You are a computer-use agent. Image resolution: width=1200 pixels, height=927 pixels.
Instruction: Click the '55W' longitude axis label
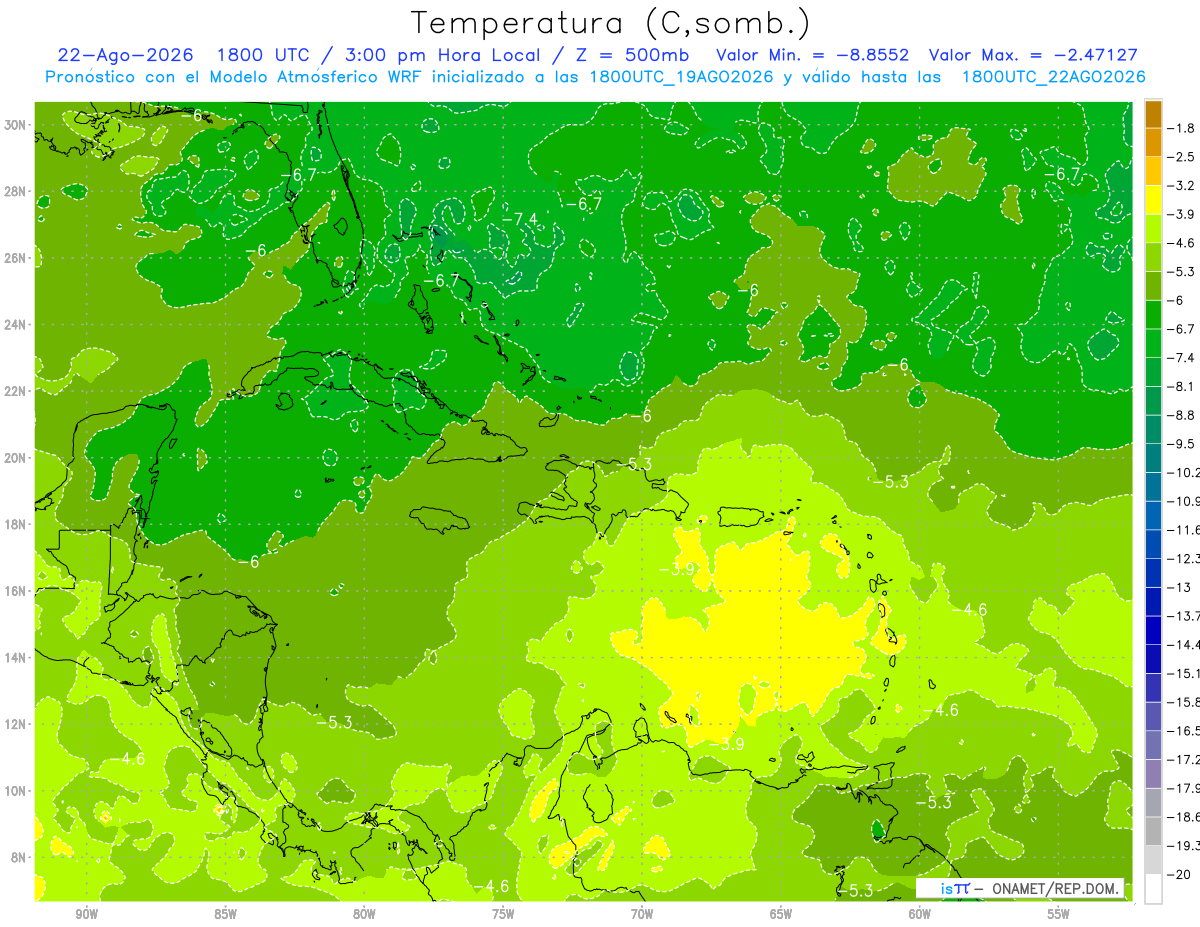(x=1059, y=914)
